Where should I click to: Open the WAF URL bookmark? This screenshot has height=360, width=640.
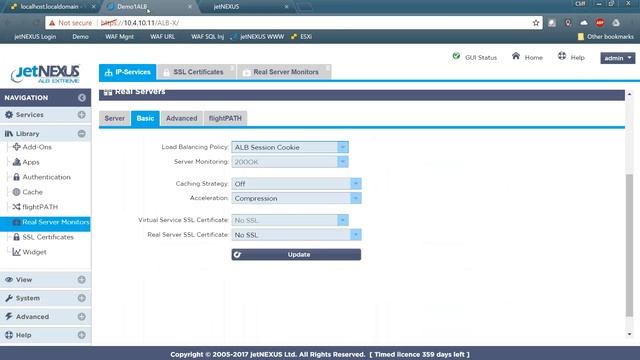click(x=162, y=37)
